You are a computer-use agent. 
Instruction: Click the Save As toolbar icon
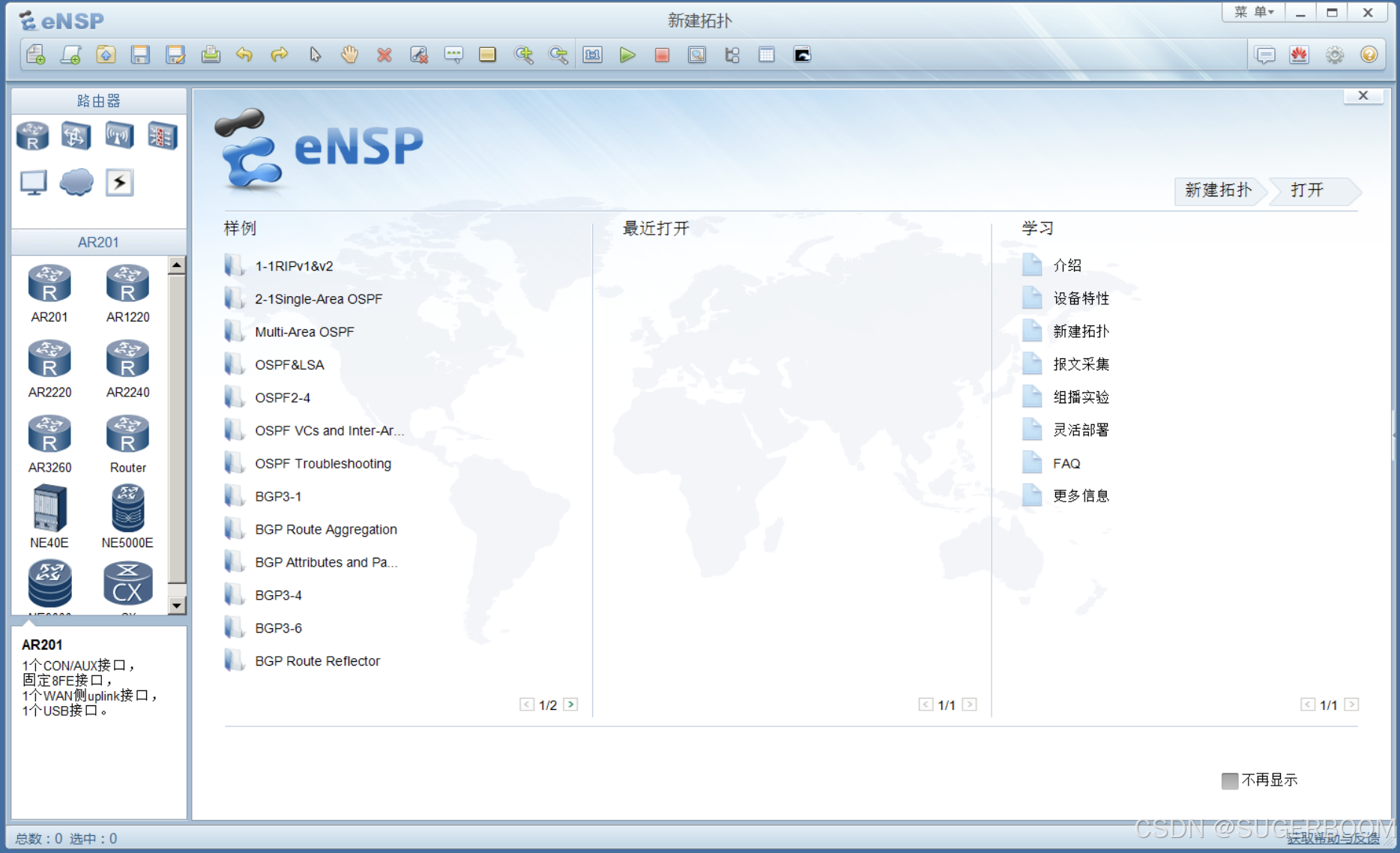coord(175,55)
